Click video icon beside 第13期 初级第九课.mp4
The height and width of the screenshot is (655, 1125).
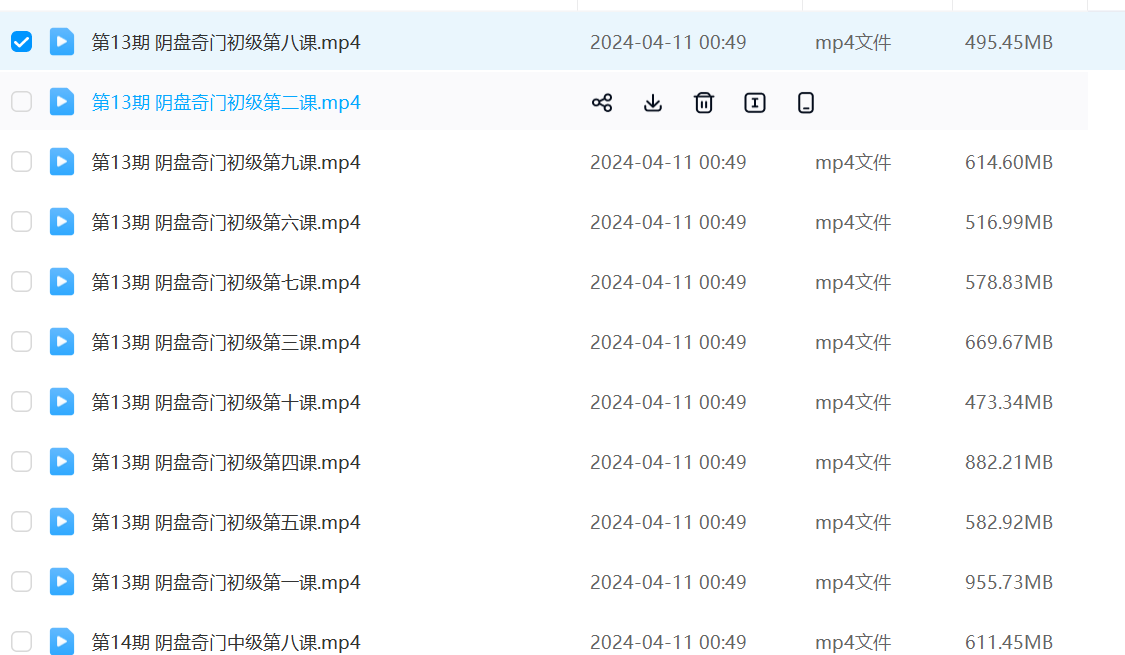point(62,162)
